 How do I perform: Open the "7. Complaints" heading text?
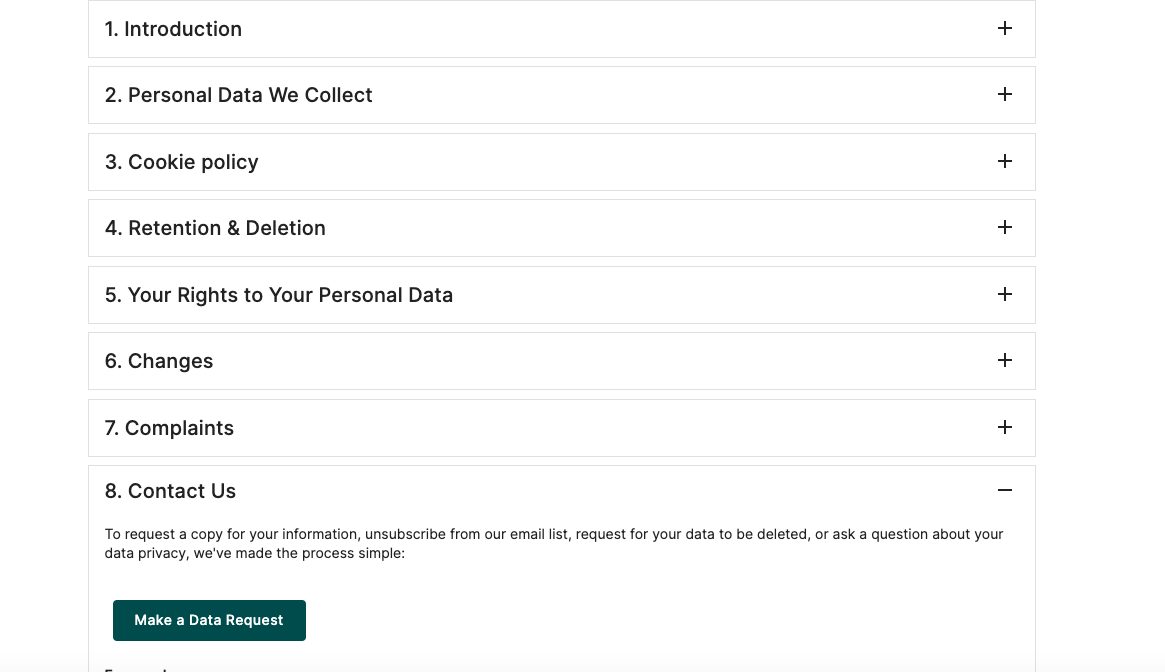[169, 428]
